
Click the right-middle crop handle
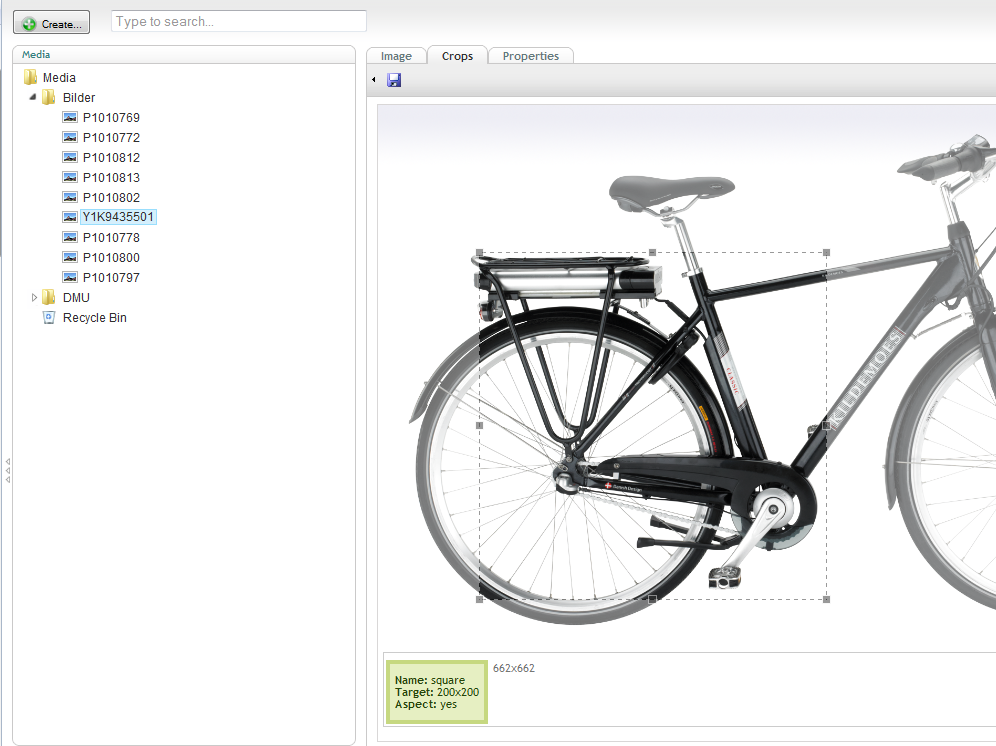[826, 426]
